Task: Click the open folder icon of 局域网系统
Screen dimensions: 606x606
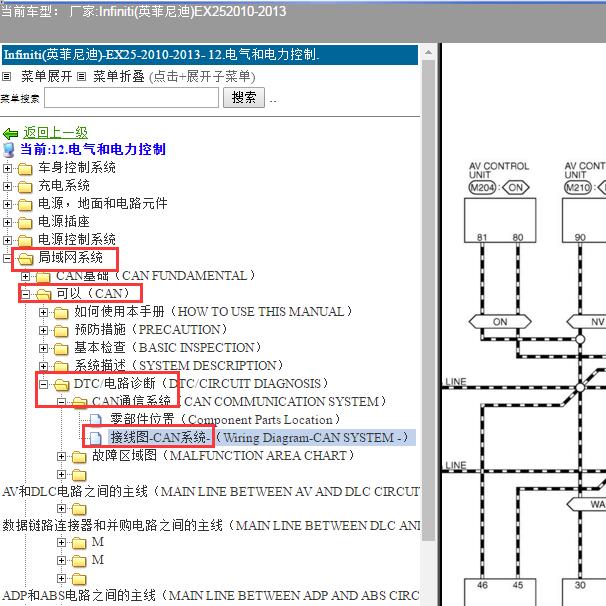Action: 25,259
